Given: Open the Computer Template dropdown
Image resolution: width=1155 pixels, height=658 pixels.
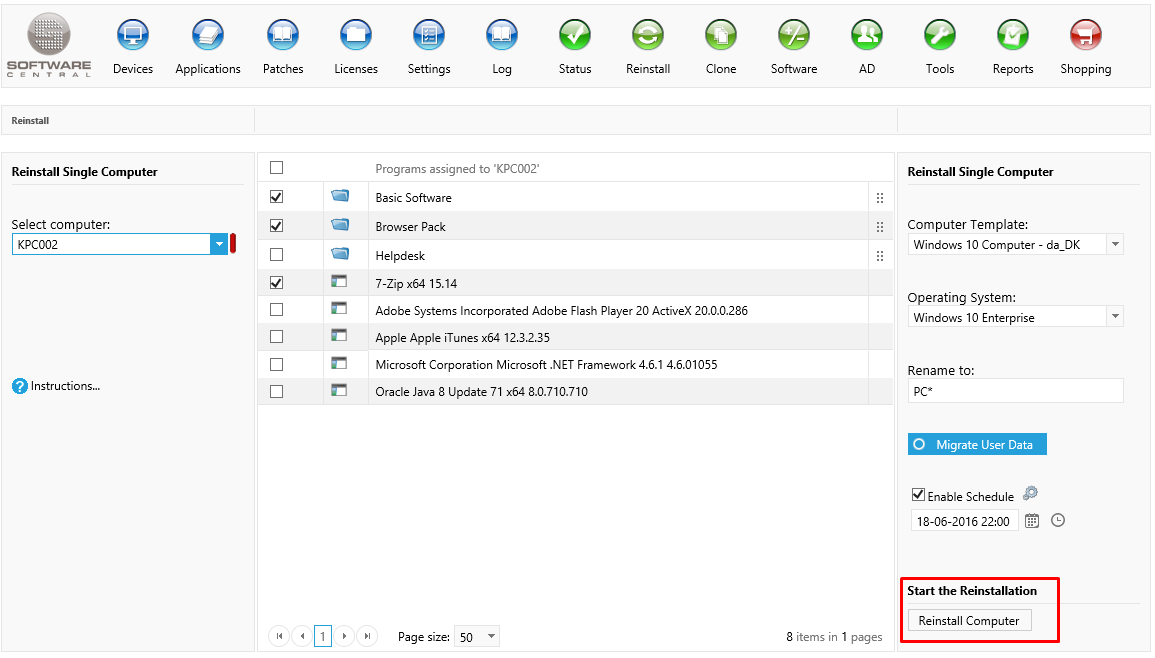Looking at the screenshot, I should 1115,245.
